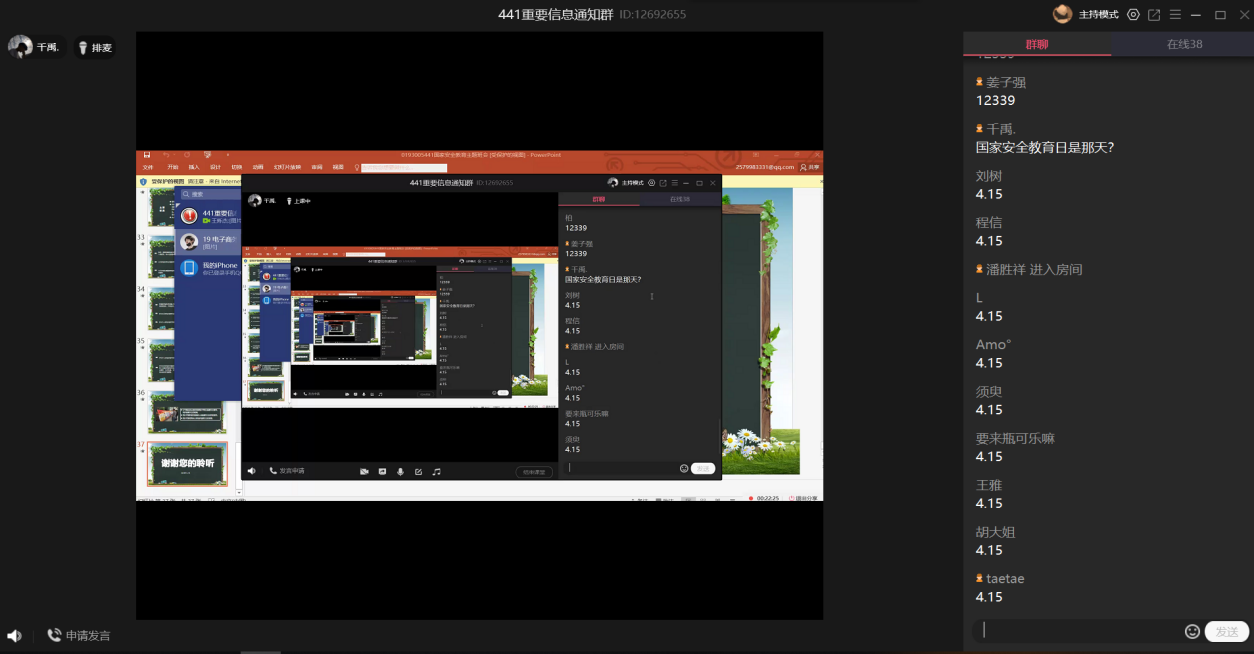The width and height of the screenshot is (1254, 654).
Task: Click the 排麦 microphone queue icon
Action: click(x=83, y=47)
